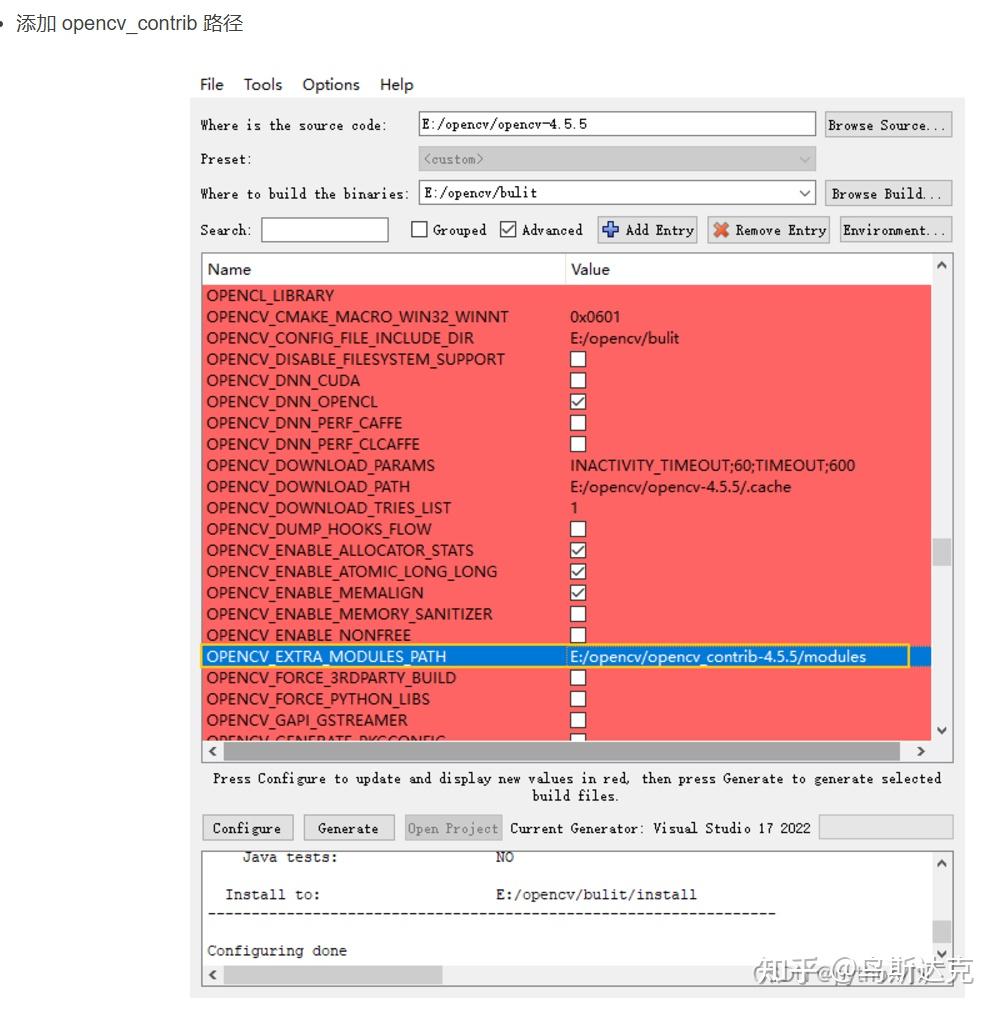Click the Environment button
Screen dimensions: 1000x1011
(895, 229)
